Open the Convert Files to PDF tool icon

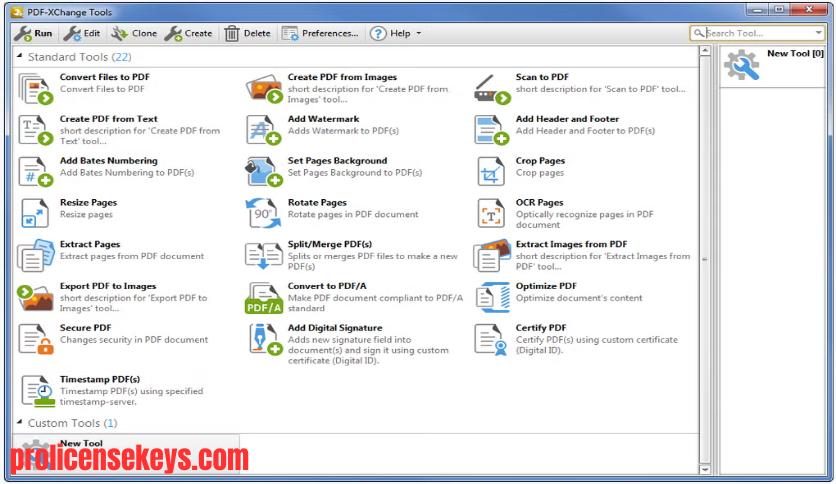coord(36,88)
